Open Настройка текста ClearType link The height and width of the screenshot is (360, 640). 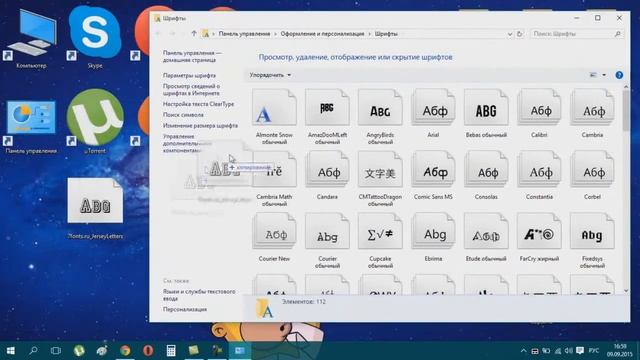pyautogui.click(x=198, y=104)
